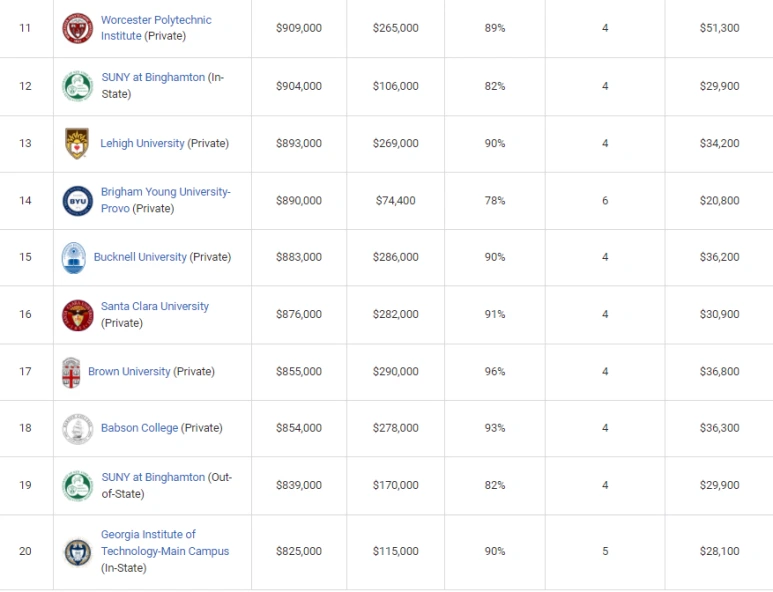Visit the Santa Clara University link

point(155,306)
